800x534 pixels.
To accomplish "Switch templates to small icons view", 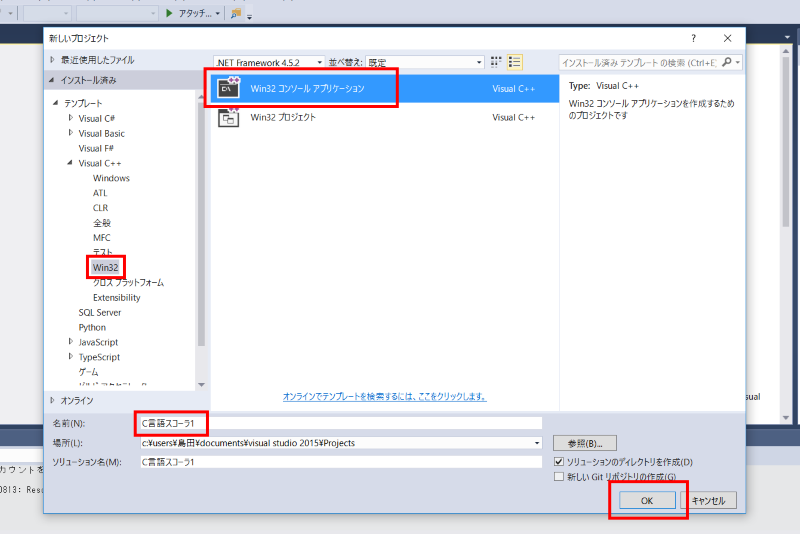I will coord(496,62).
